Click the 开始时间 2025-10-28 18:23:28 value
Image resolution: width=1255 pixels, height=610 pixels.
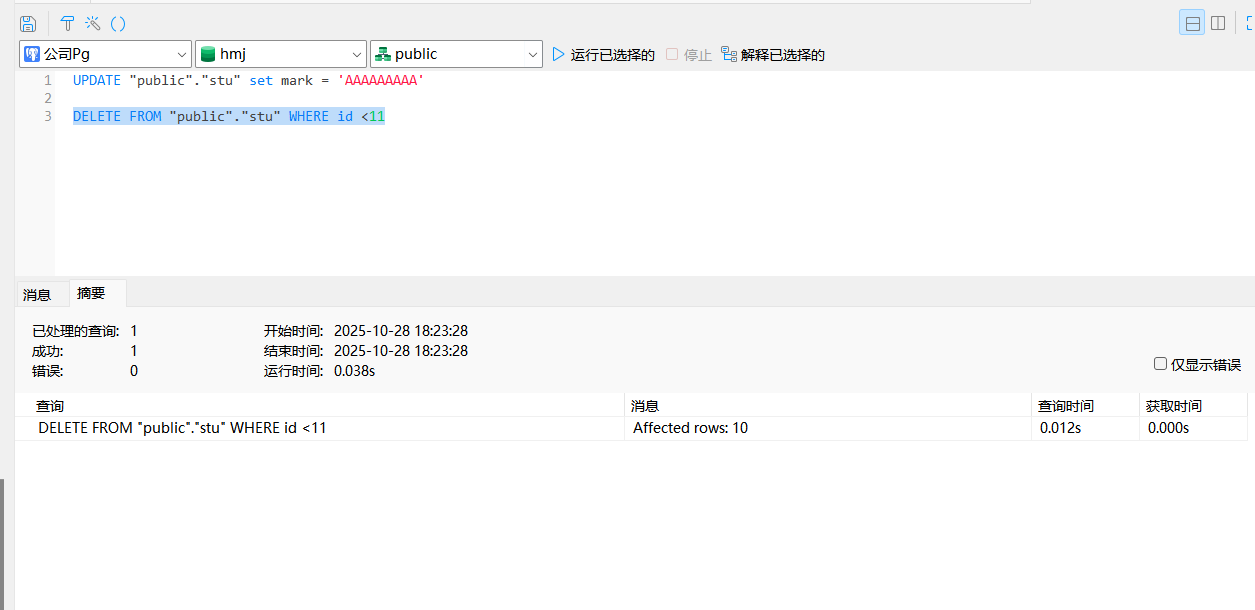[401, 331]
